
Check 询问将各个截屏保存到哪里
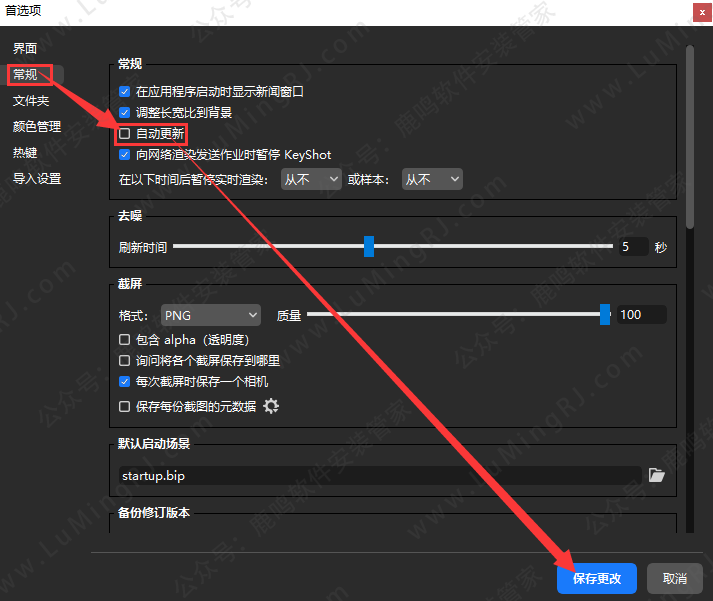click(x=125, y=360)
